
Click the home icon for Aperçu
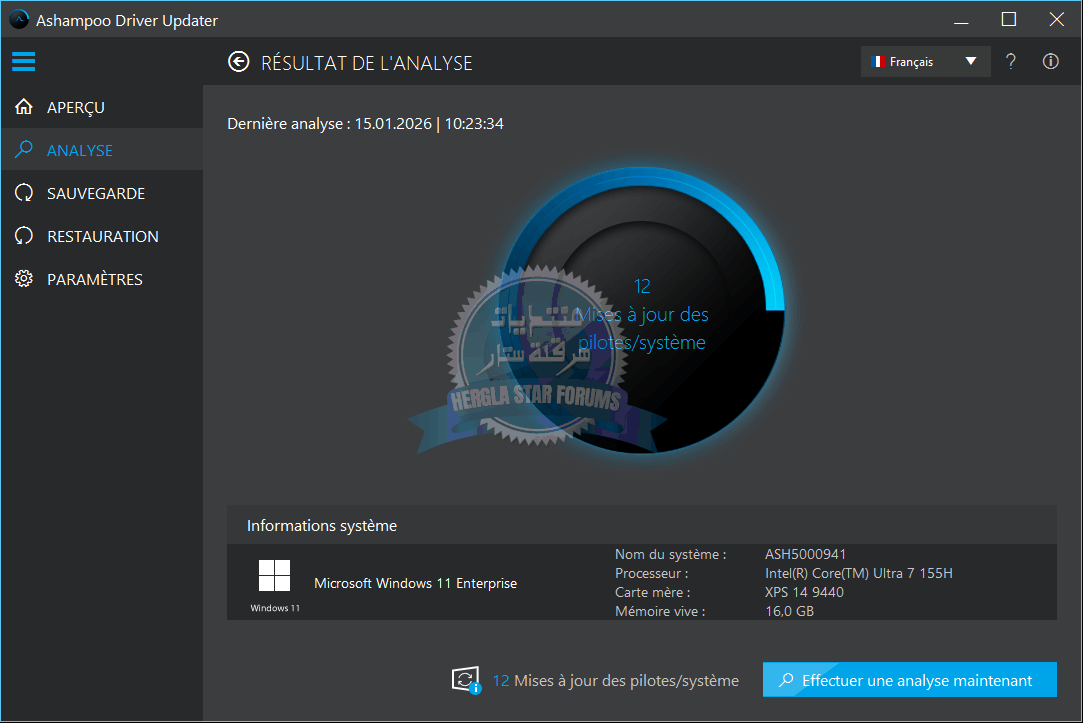[x=24, y=107]
